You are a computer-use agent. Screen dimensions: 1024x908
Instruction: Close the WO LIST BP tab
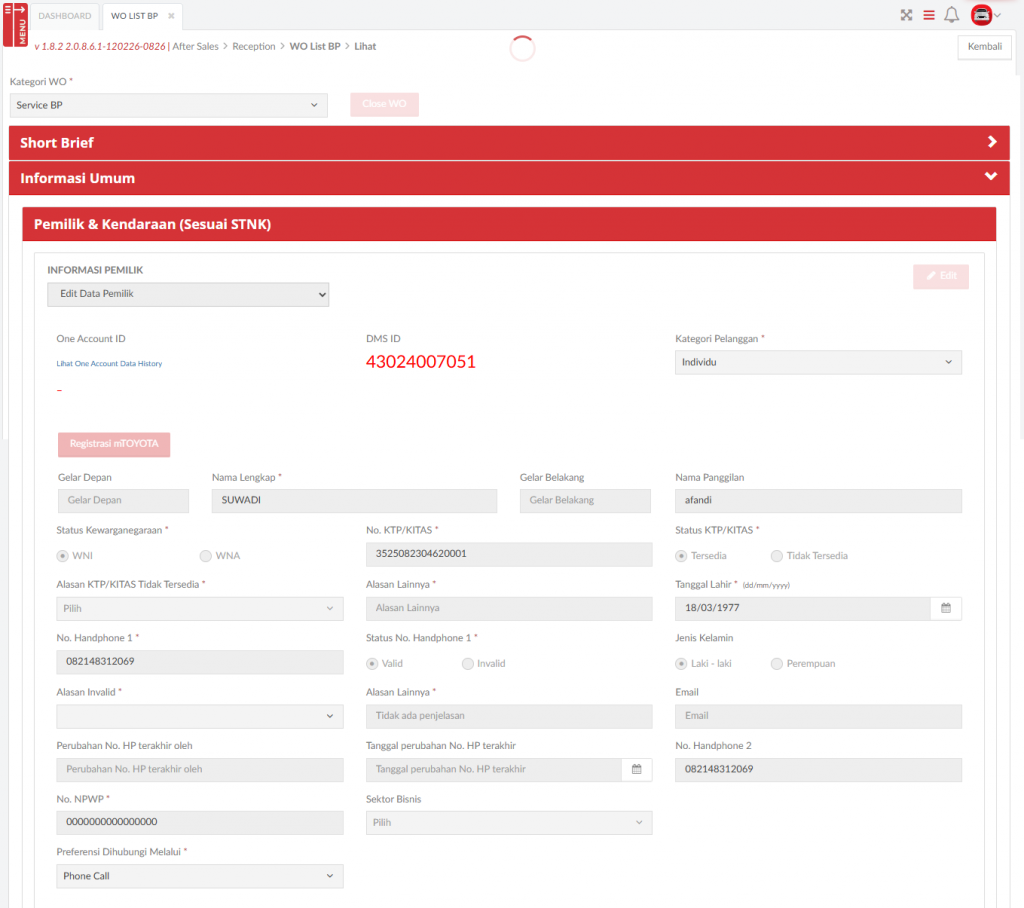click(171, 16)
